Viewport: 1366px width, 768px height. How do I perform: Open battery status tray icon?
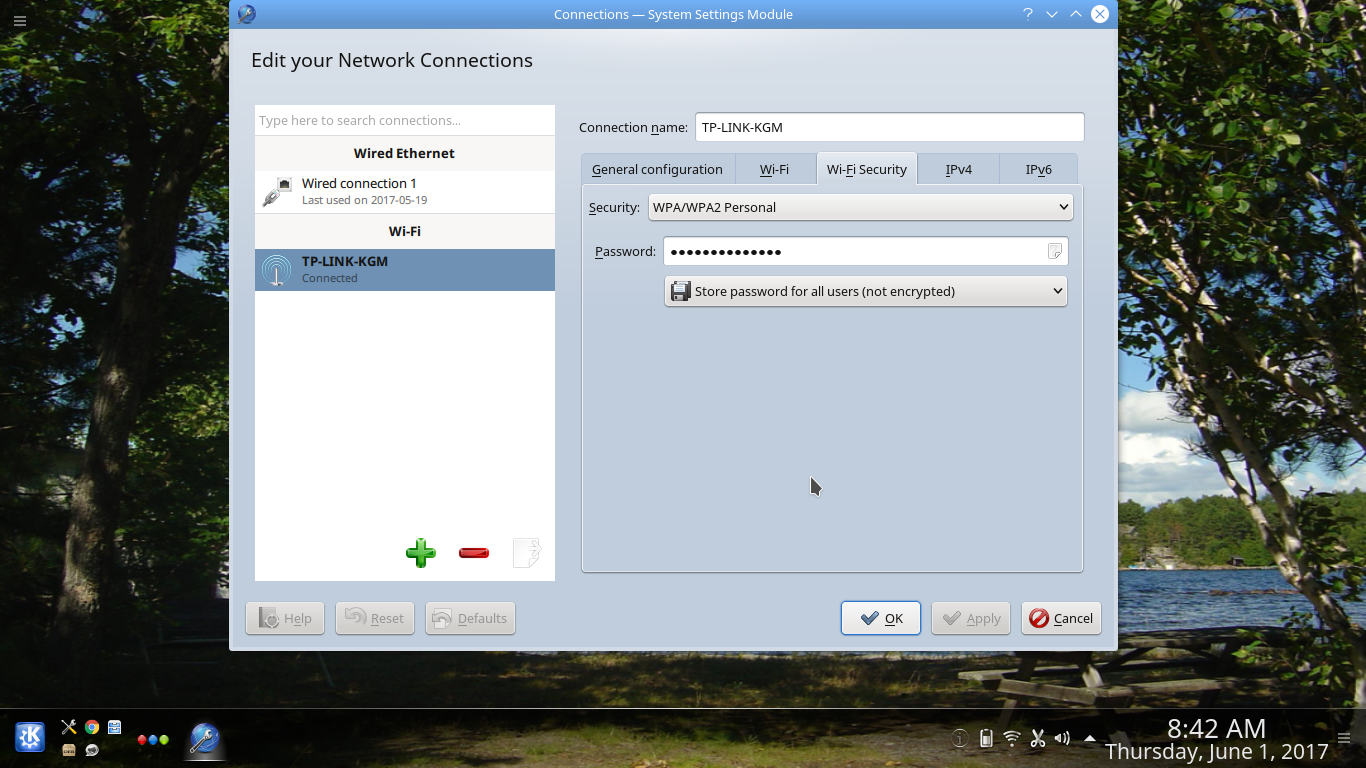click(x=986, y=738)
